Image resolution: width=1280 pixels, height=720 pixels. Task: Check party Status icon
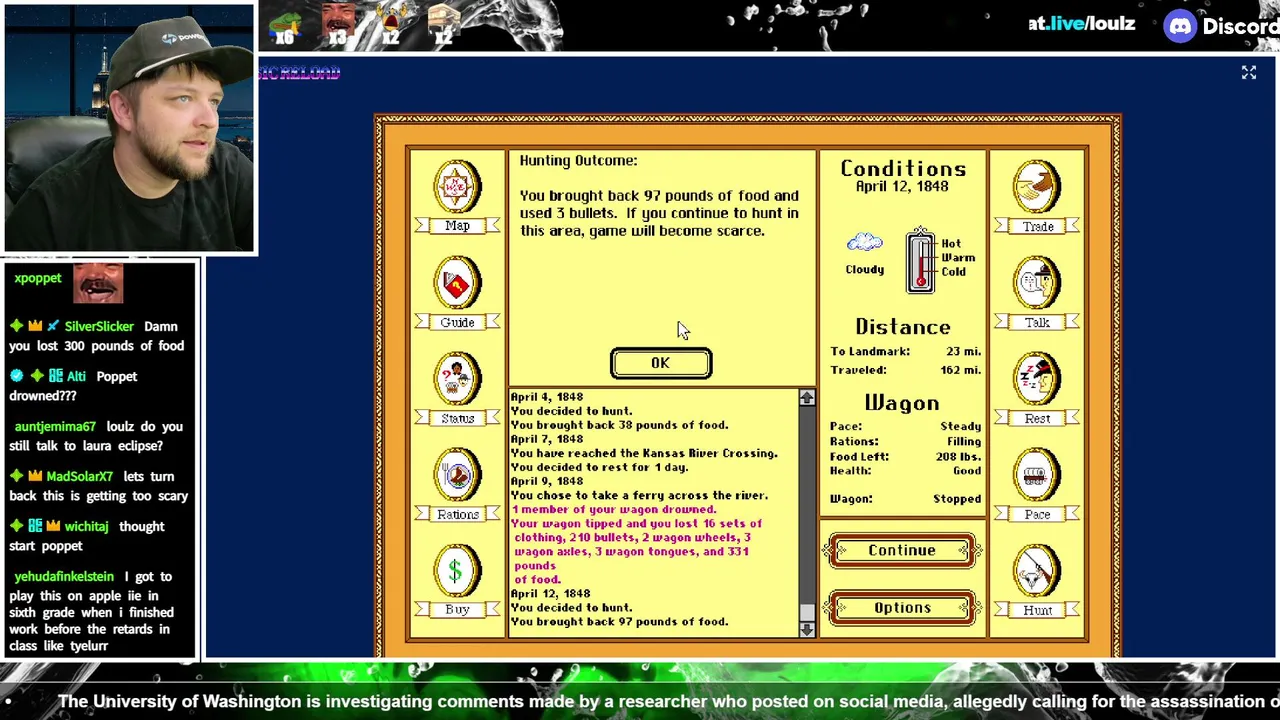[x=457, y=379]
